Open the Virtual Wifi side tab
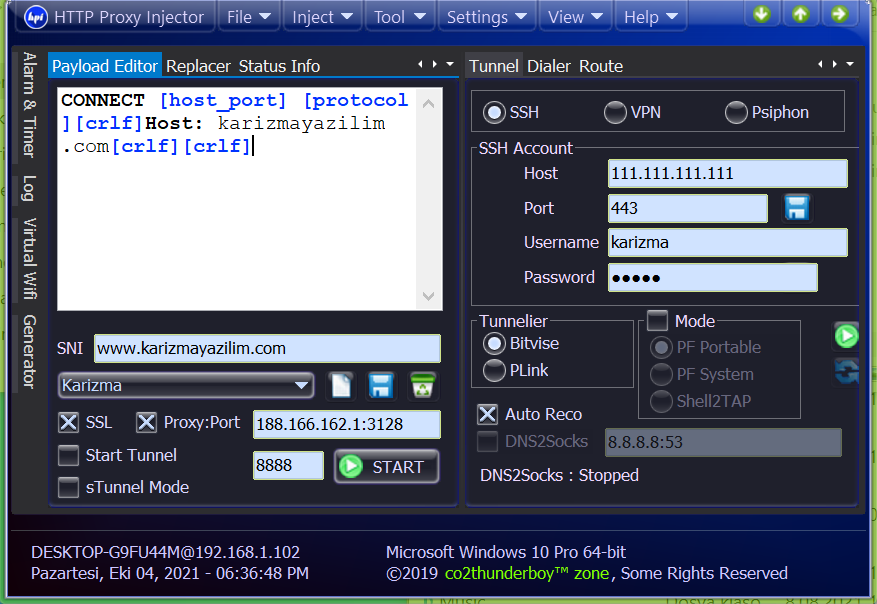Screen dimensions: 877x604 pyautogui.click(x=29, y=258)
